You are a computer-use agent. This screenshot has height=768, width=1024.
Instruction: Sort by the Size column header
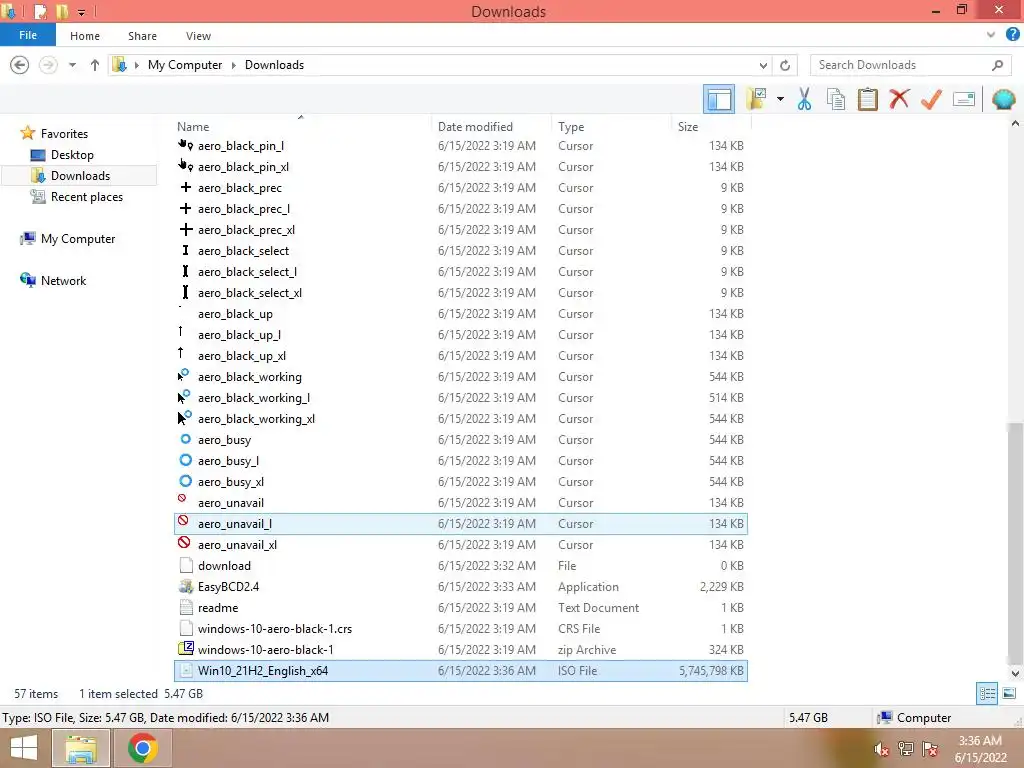[688, 127]
